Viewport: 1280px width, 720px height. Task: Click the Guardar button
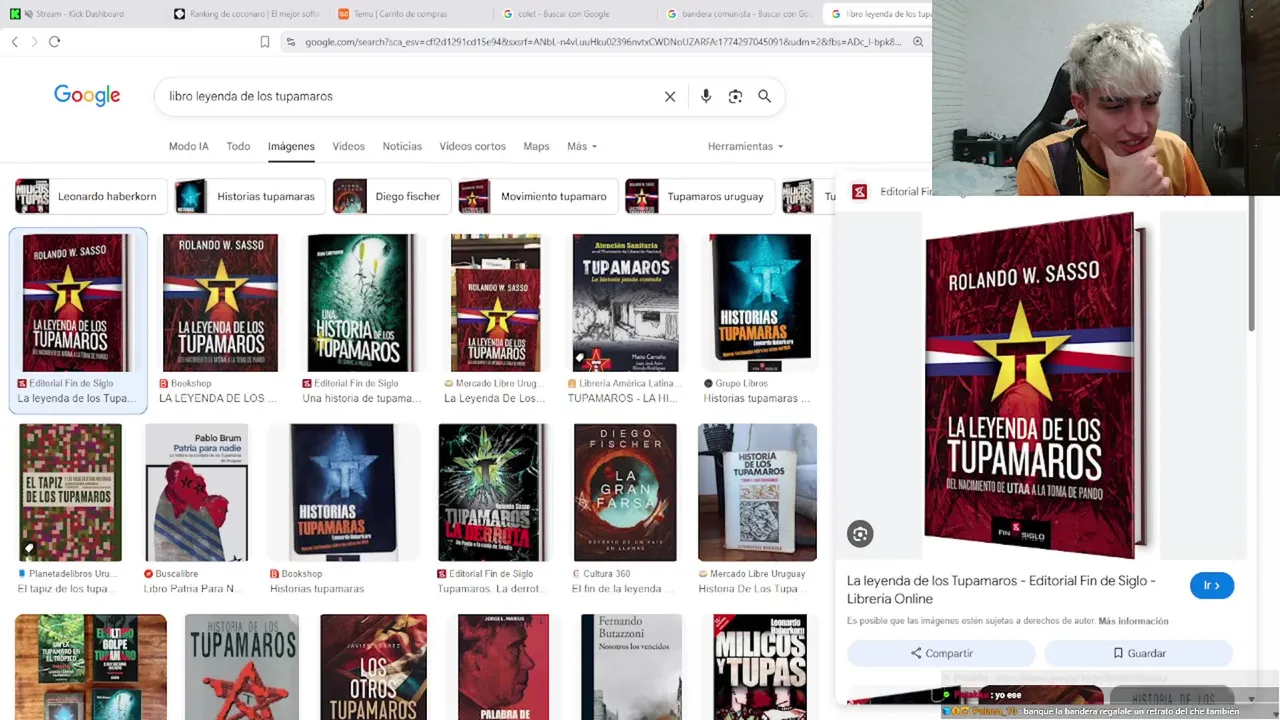pyautogui.click(x=1139, y=653)
